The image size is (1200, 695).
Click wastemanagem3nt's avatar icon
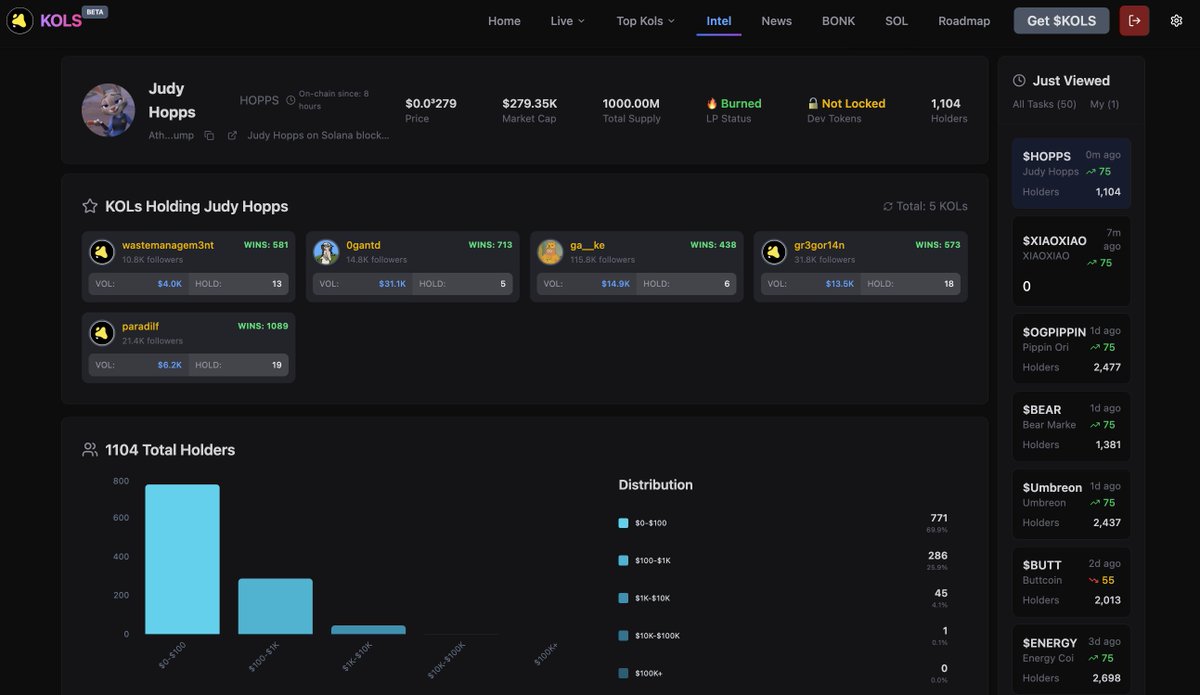(x=102, y=252)
